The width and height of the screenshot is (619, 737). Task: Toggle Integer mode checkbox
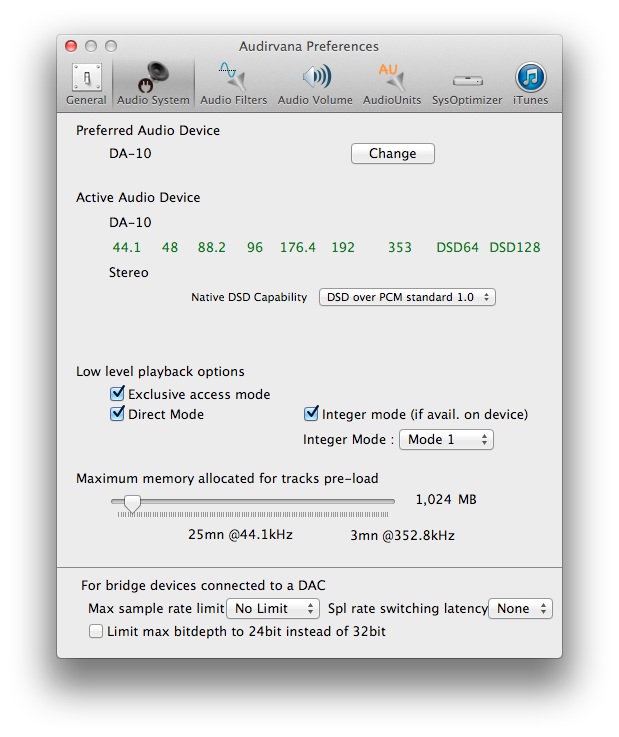point(311,414)
